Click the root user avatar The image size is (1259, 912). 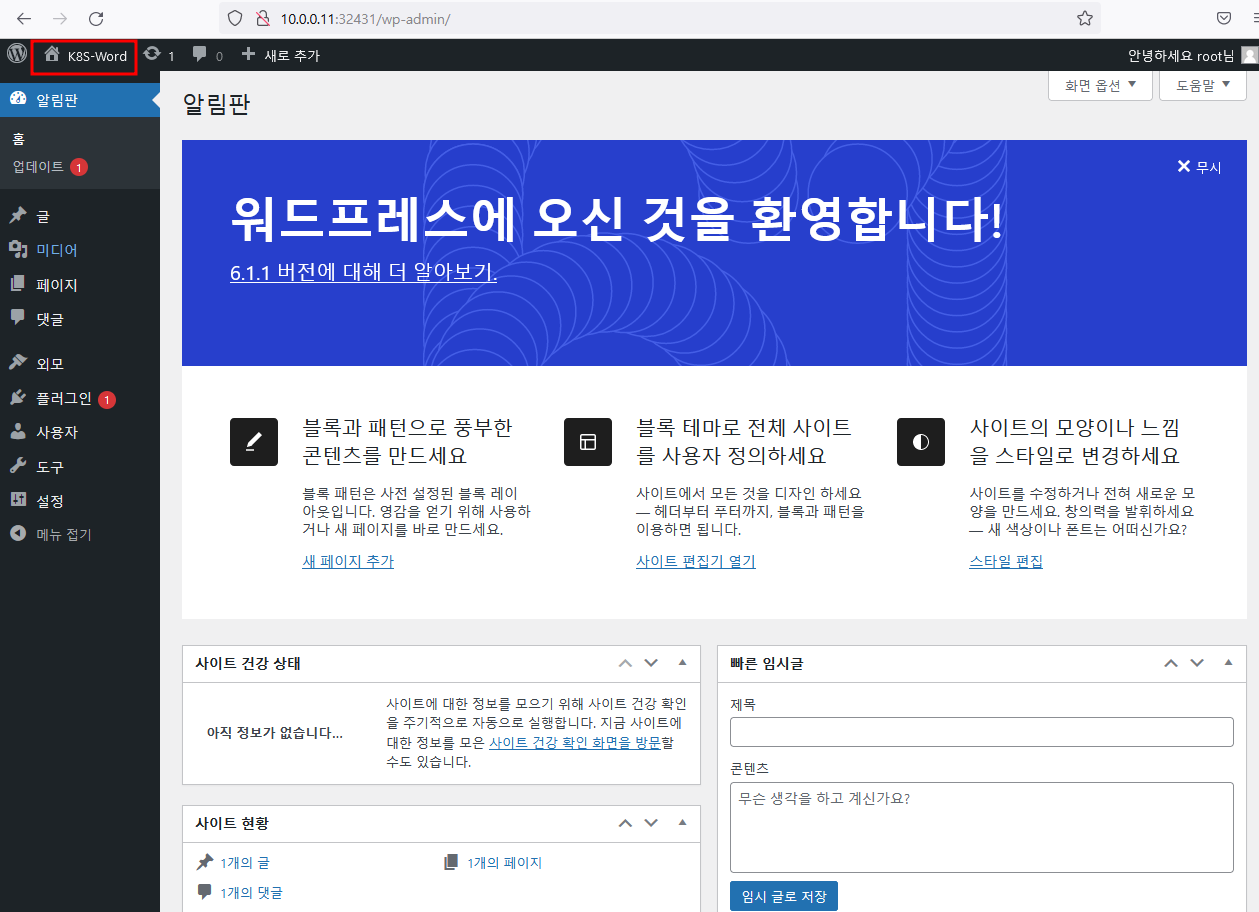pos(1249,55)
